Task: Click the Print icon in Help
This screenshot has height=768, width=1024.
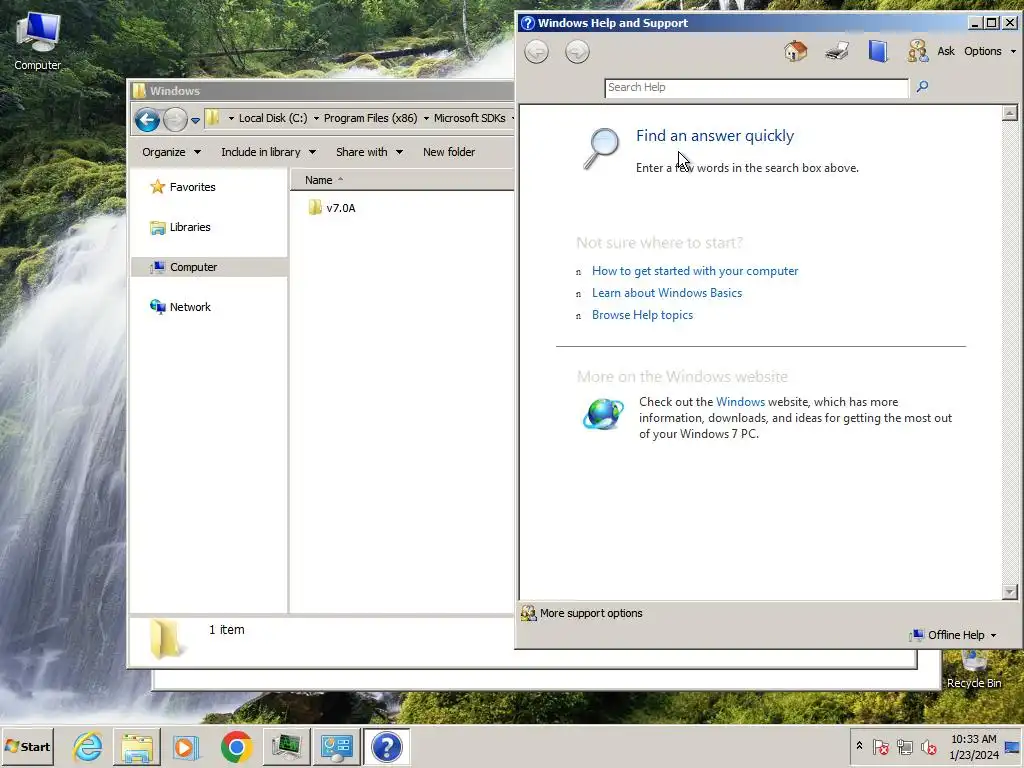Action: click(x=837, y=51)
